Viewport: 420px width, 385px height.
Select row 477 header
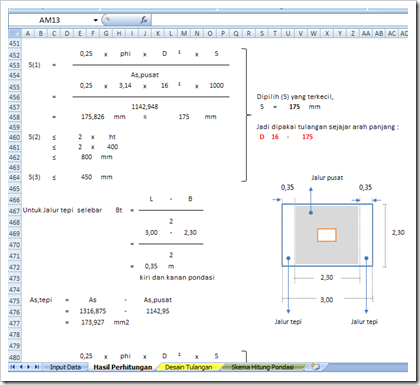click(x=15, y=323)
